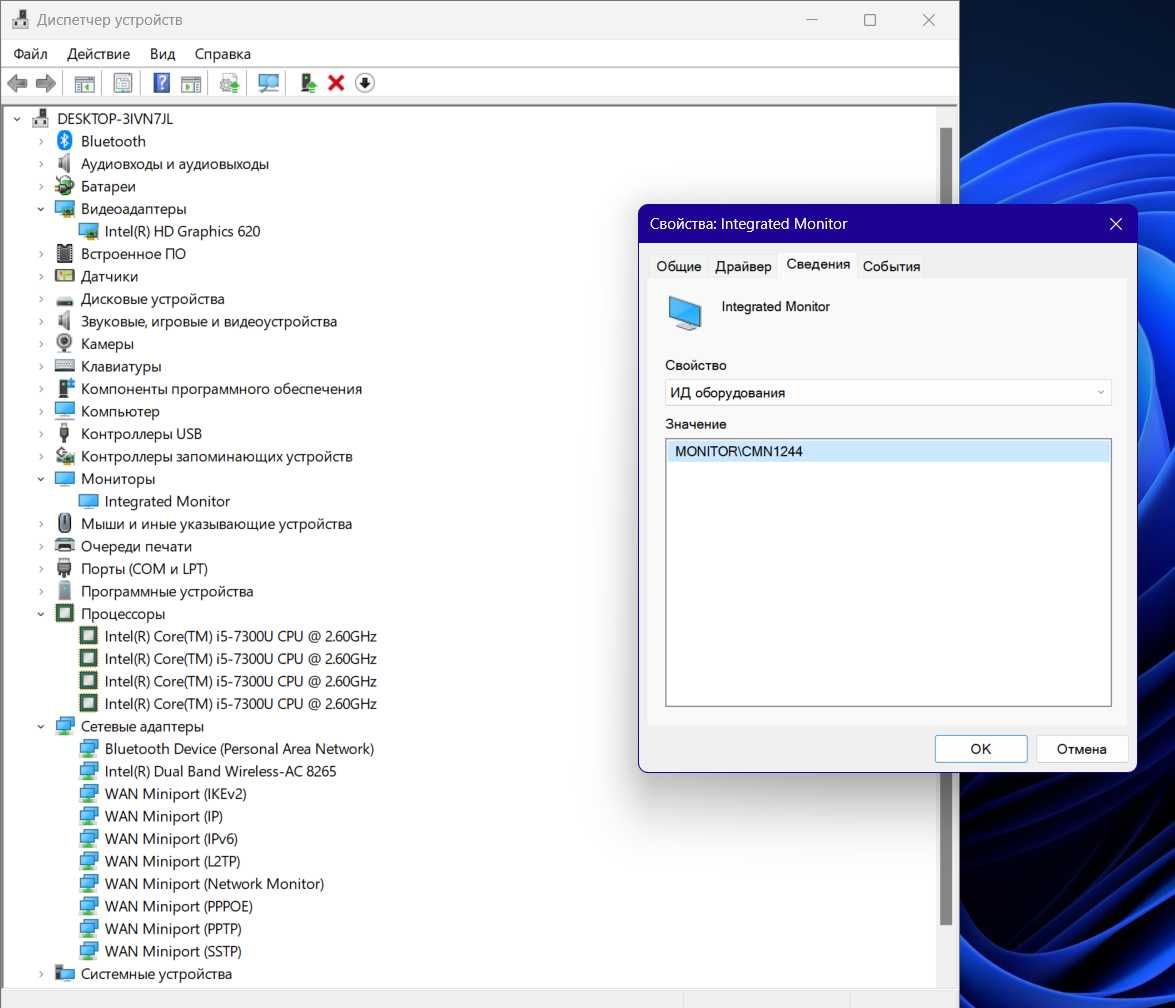Image resolution: width=1175 pixels, height=1008 pixels.
Task: Collapse the Видеоадаптеры category
Action: (x=41, y=208)
